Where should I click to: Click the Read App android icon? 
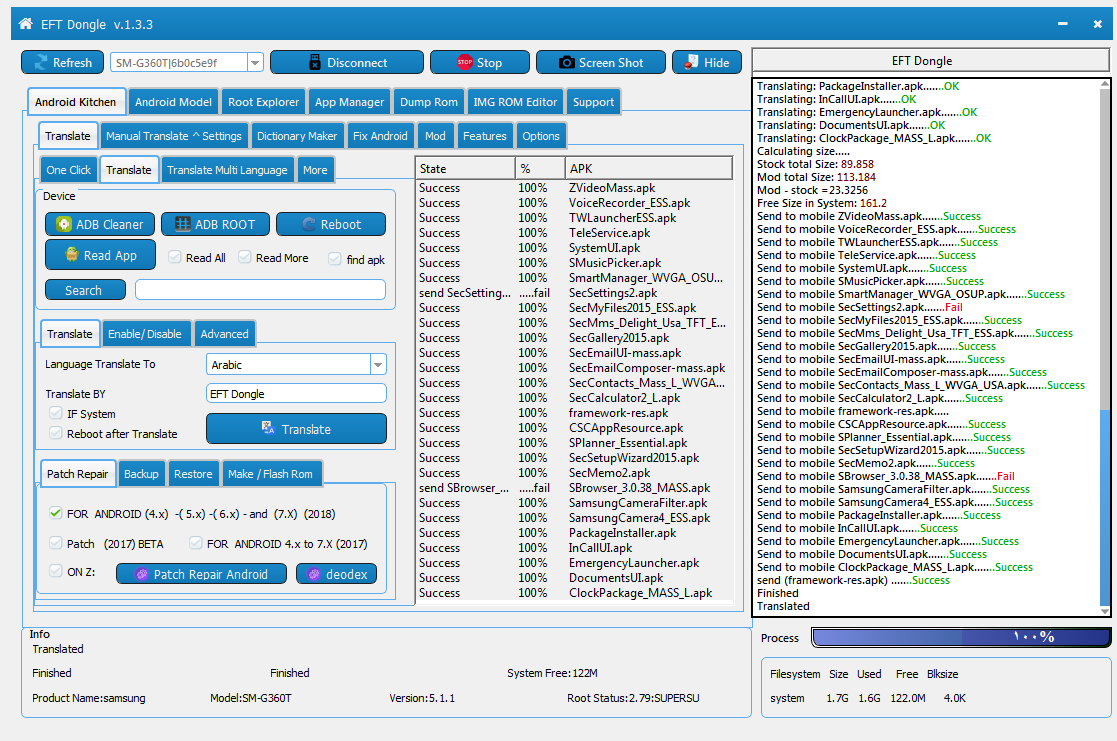click(x=72, y=254)
